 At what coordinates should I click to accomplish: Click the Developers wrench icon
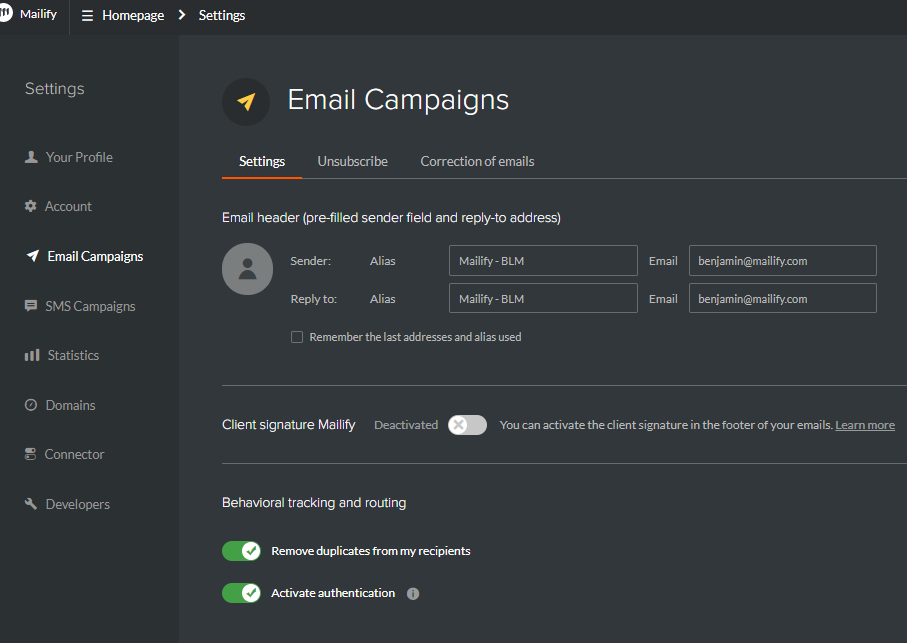coord(31,504)
